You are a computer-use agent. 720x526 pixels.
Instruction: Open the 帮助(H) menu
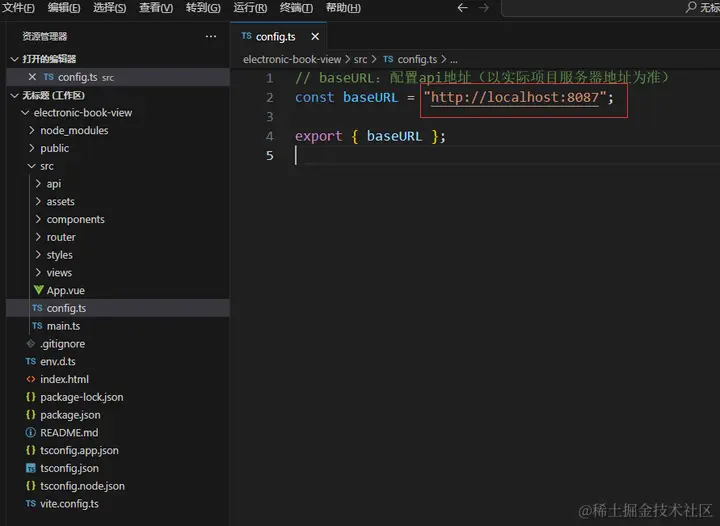[x=343, y=8]
